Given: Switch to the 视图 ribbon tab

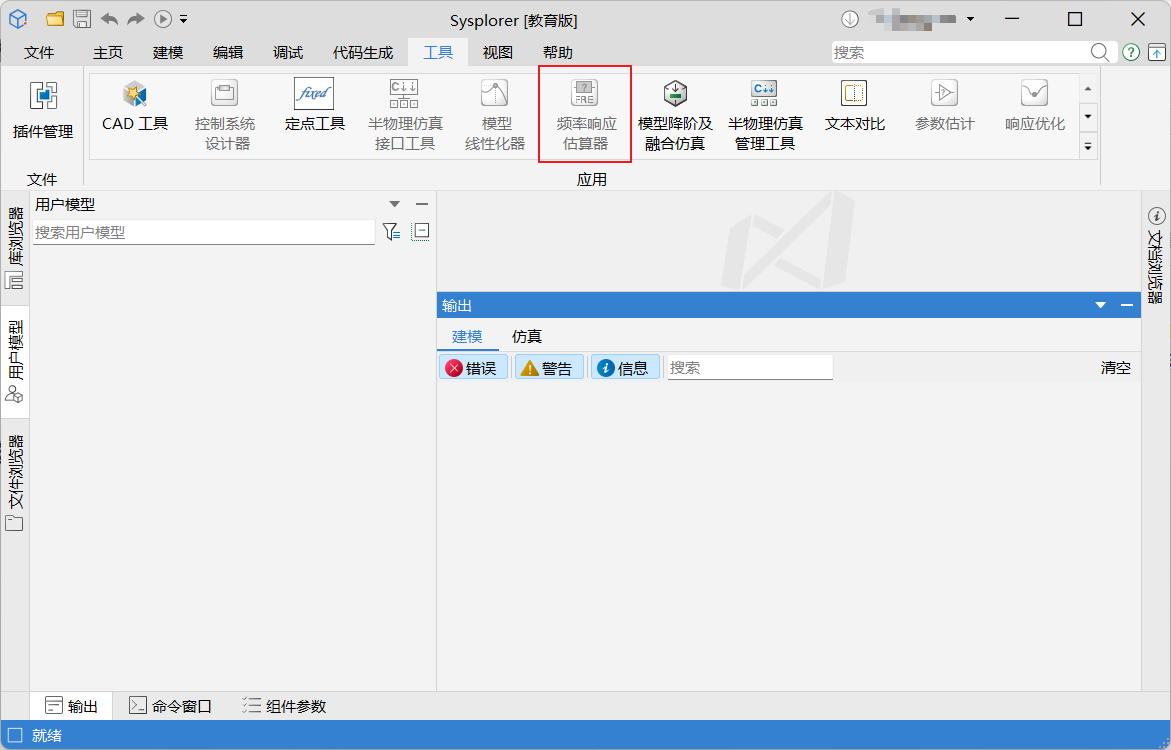Looking at the screenshot, I should (x=497, y=52).
